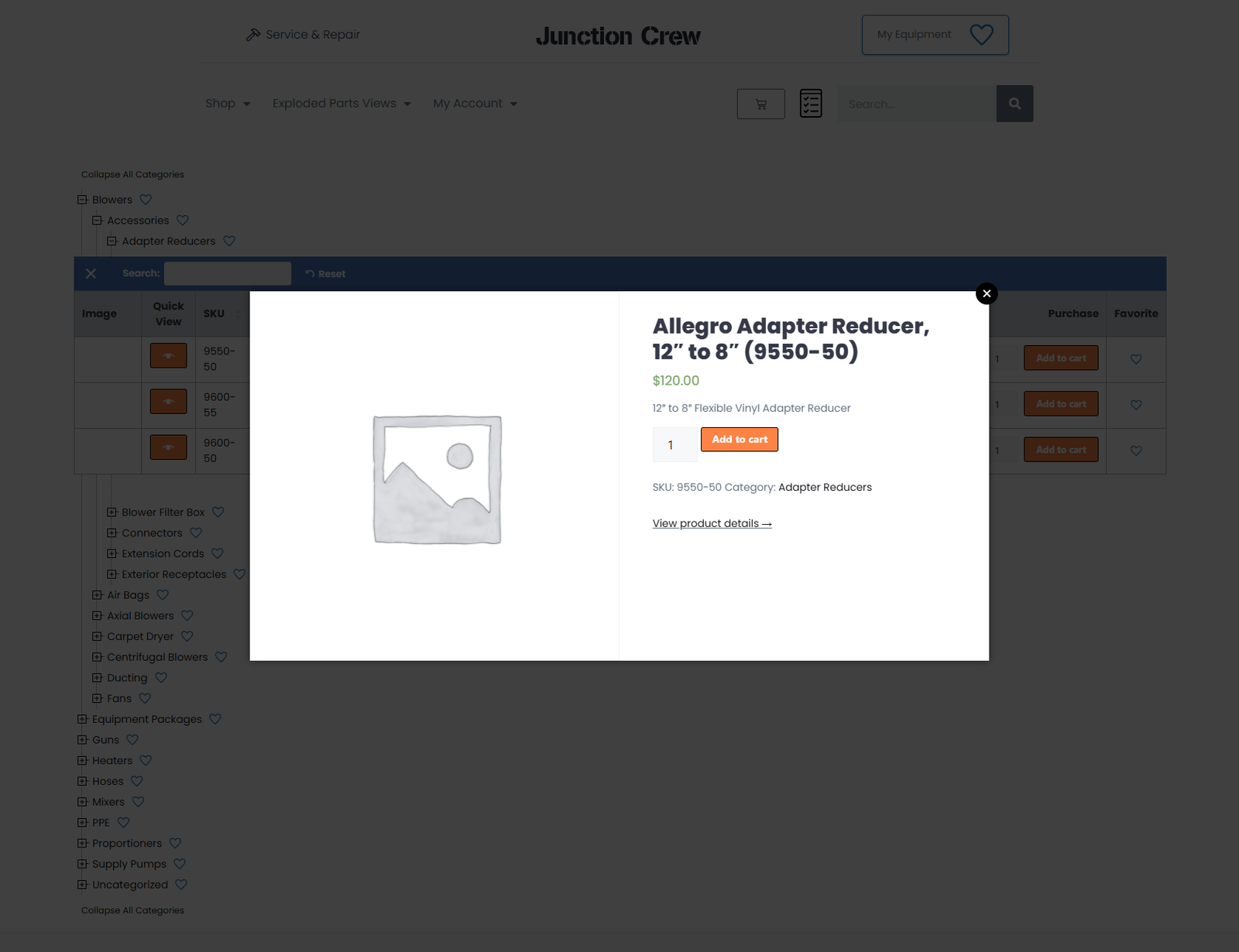Open the shopping cart icon

click(760, 104)
